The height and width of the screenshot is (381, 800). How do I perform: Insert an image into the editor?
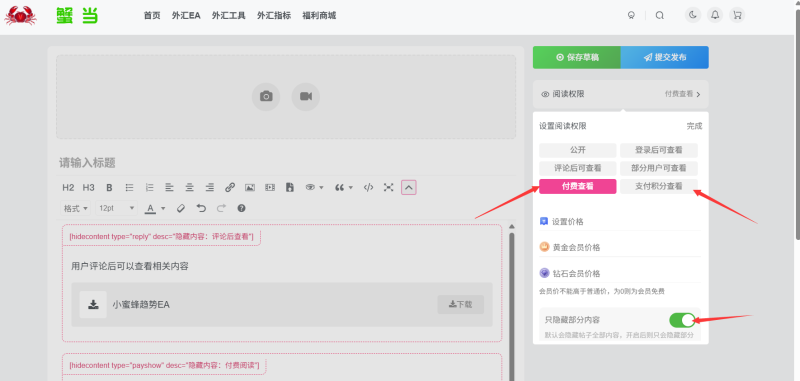(x=250, y=188)
